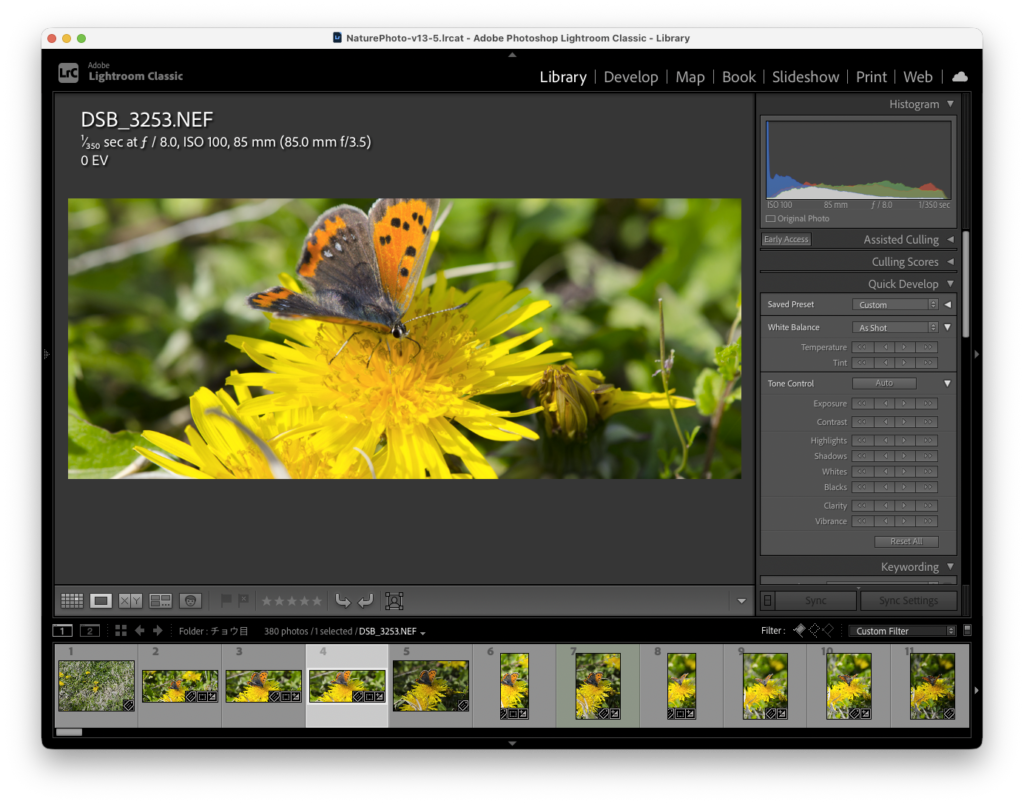1024x804 pixels.
Task: Switch to the Develop module
Action: pos(631,77)
